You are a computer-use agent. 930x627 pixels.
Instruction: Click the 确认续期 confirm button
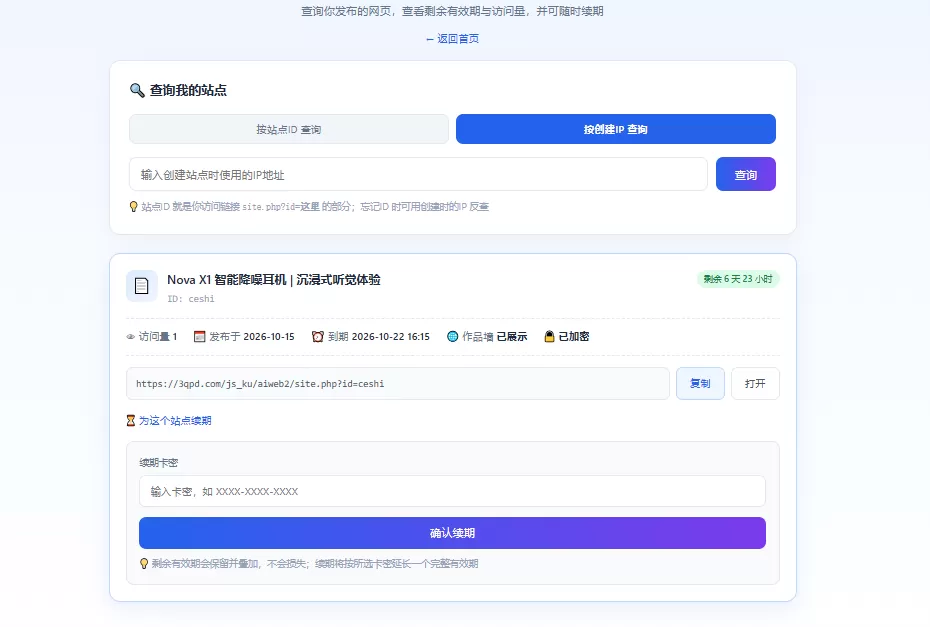(453, 533)
